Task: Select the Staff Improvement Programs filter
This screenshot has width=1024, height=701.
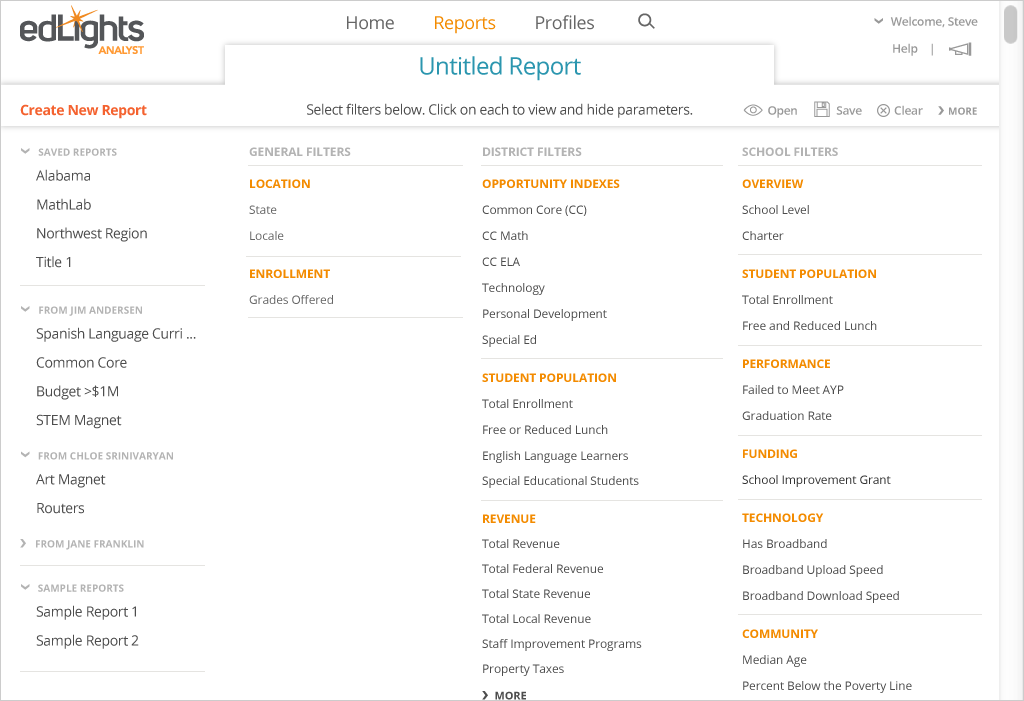Action: [x=561, y=644]
